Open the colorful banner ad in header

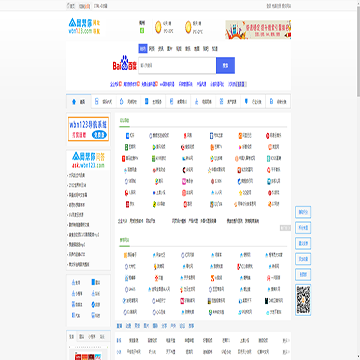(258, 30)
